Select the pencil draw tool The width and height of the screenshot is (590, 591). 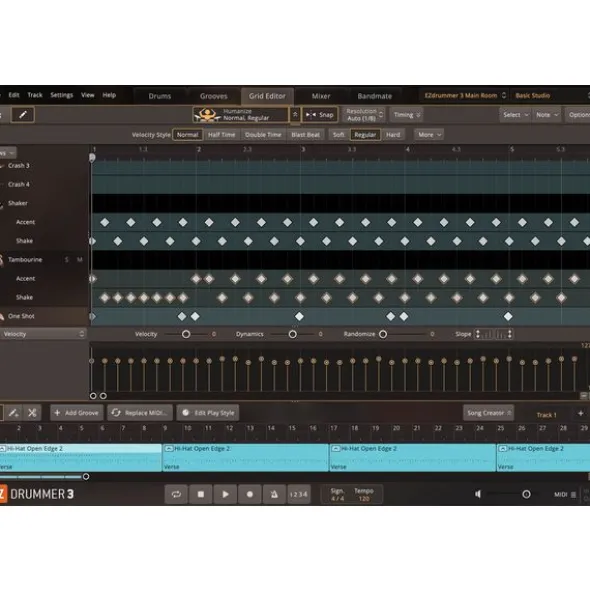click(23, 115)
